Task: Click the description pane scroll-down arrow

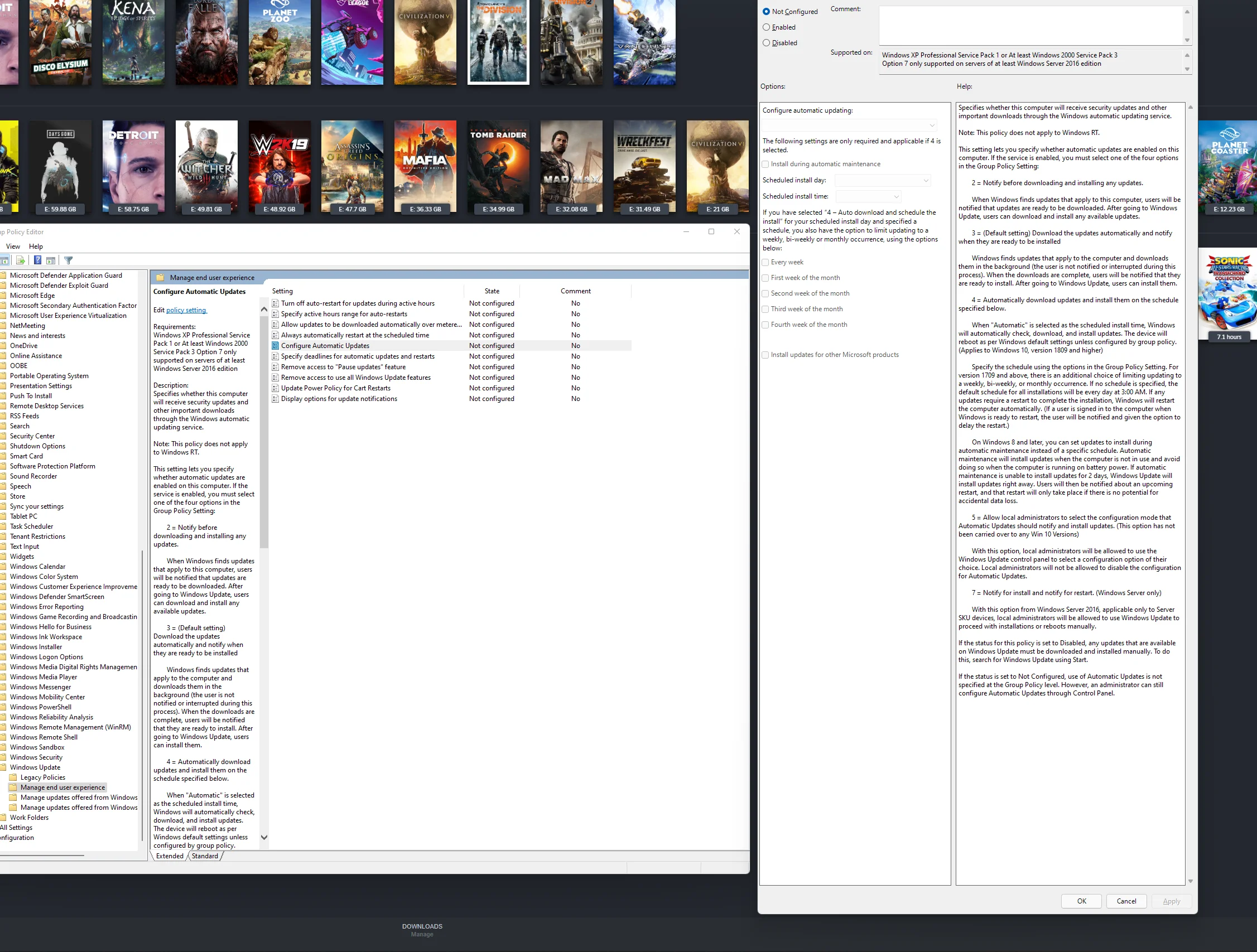Action: pos(264,837)
